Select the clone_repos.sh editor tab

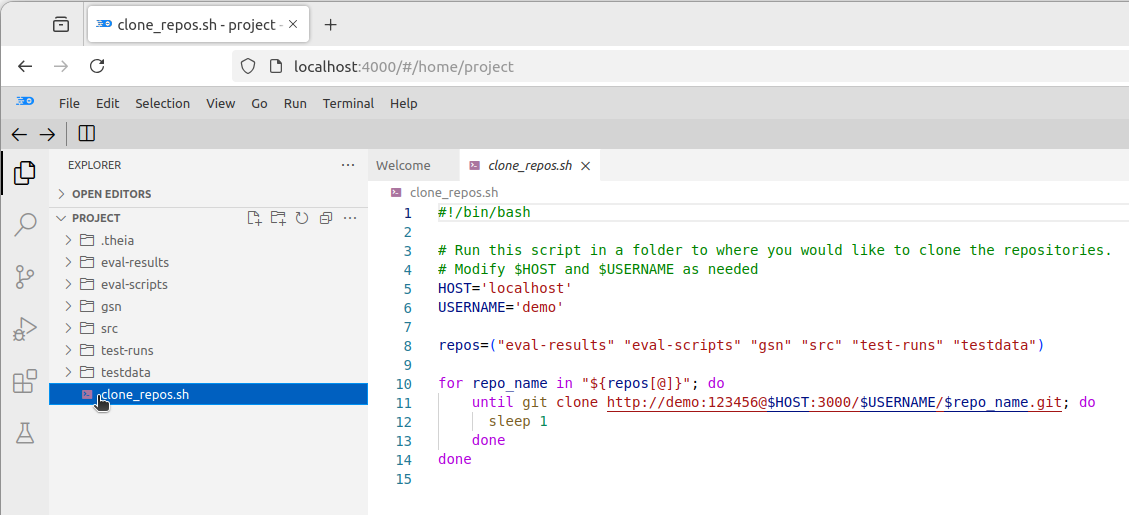[x=530, y=166]
